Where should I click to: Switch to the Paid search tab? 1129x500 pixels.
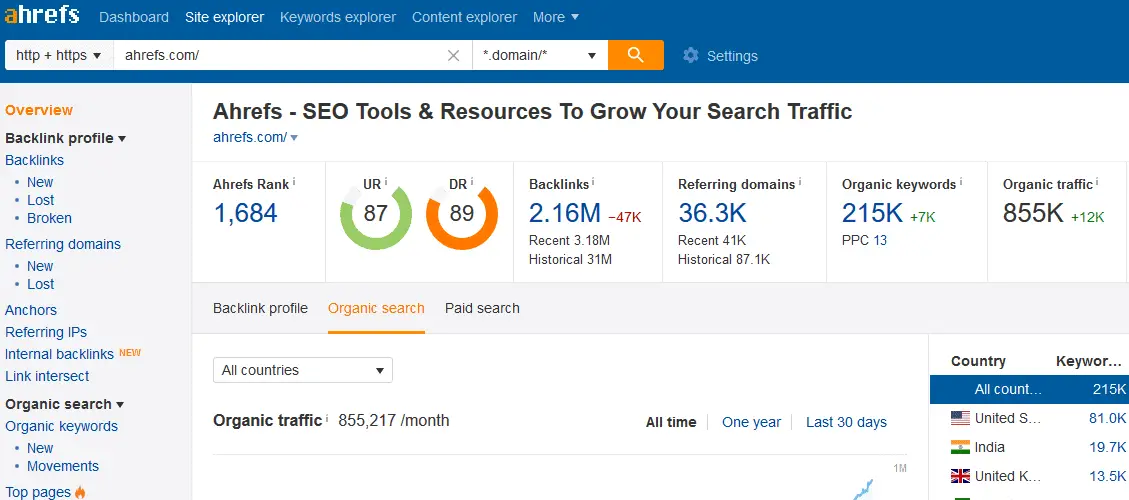[x=482, y=308]
